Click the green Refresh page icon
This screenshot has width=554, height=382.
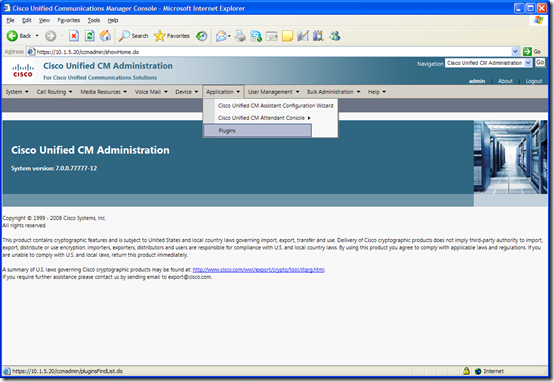pos(90,36)
